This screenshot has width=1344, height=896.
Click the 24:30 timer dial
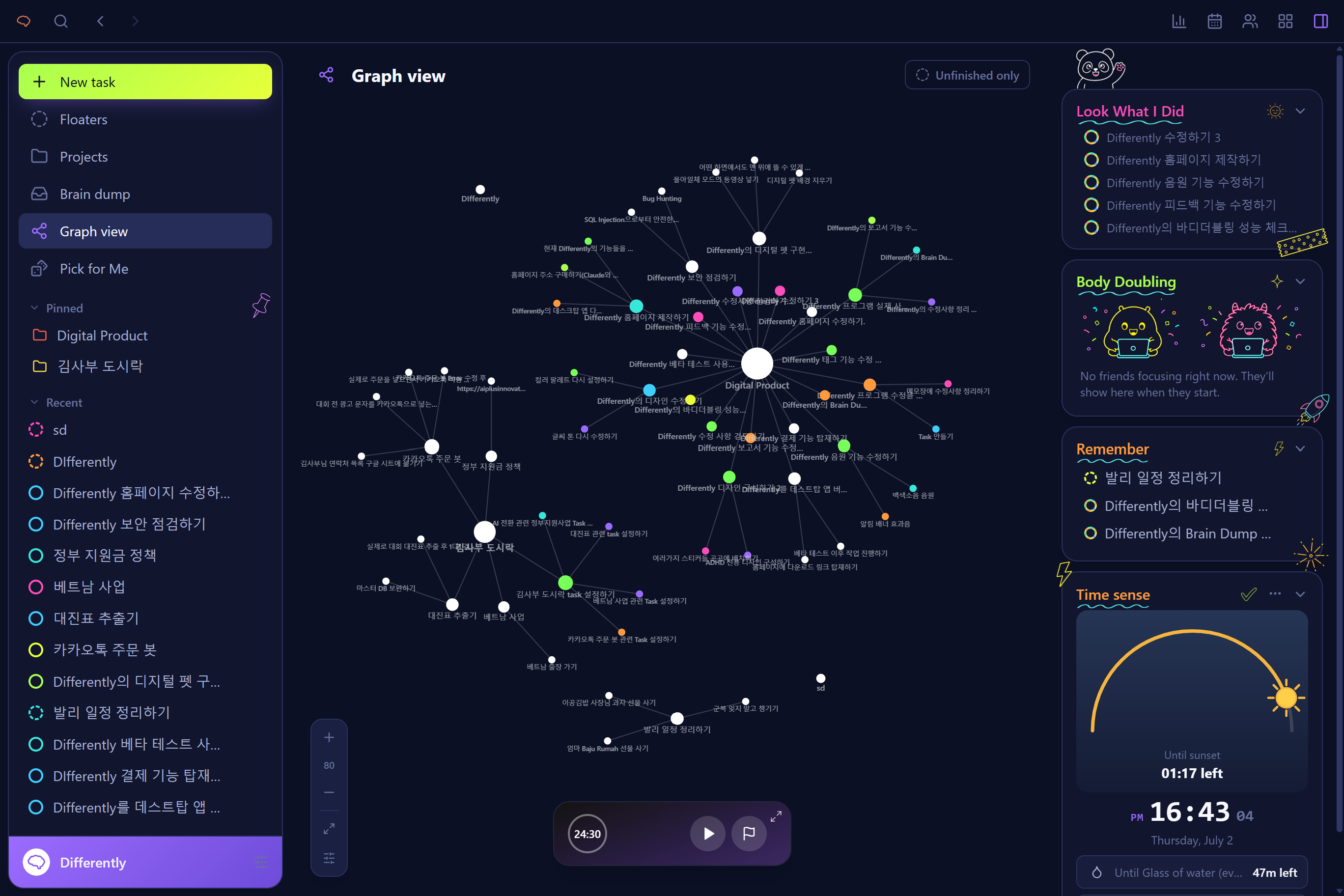(x=588, y=834)
